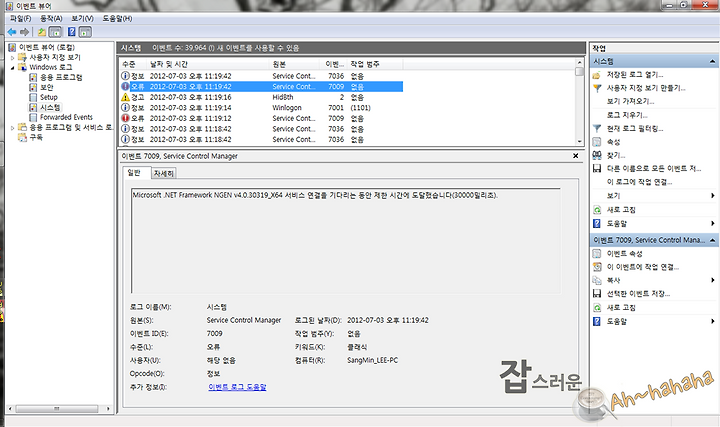The image size is (720, 427).
Task: Expand 응용 프로그램 및 서비스 로그 node
Action: pyautogui.click(x=12, y=128)
